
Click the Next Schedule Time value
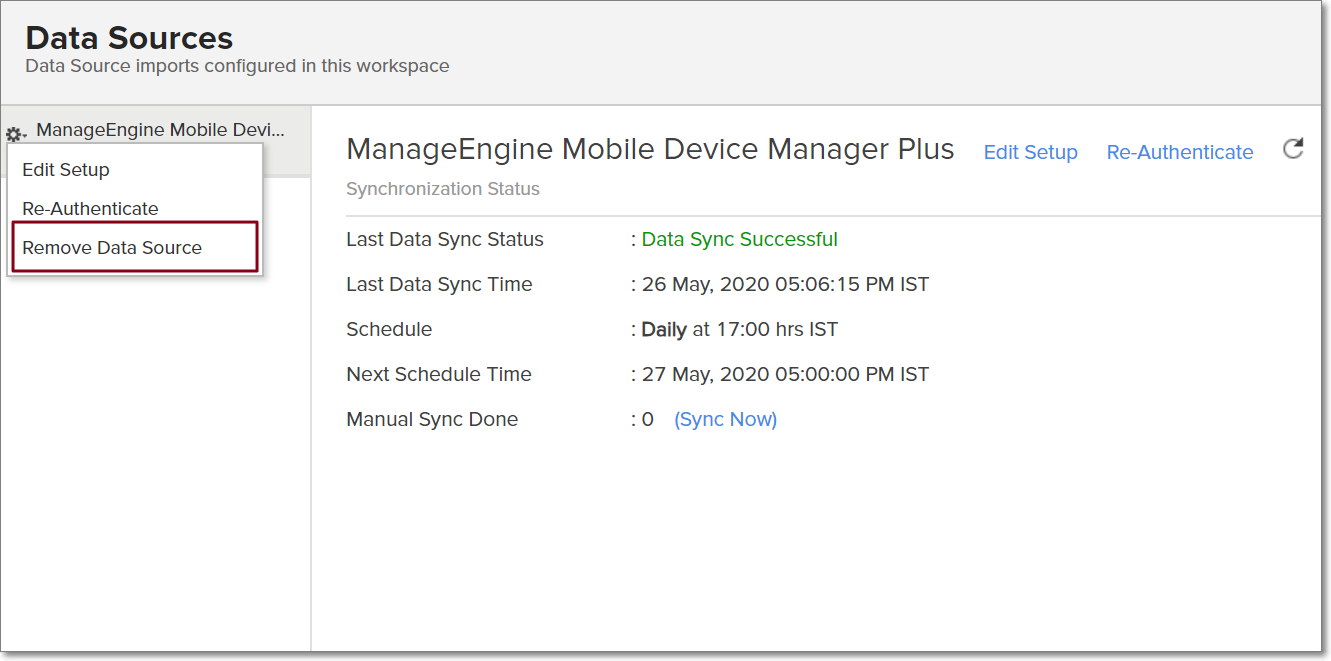coord(785,375)
